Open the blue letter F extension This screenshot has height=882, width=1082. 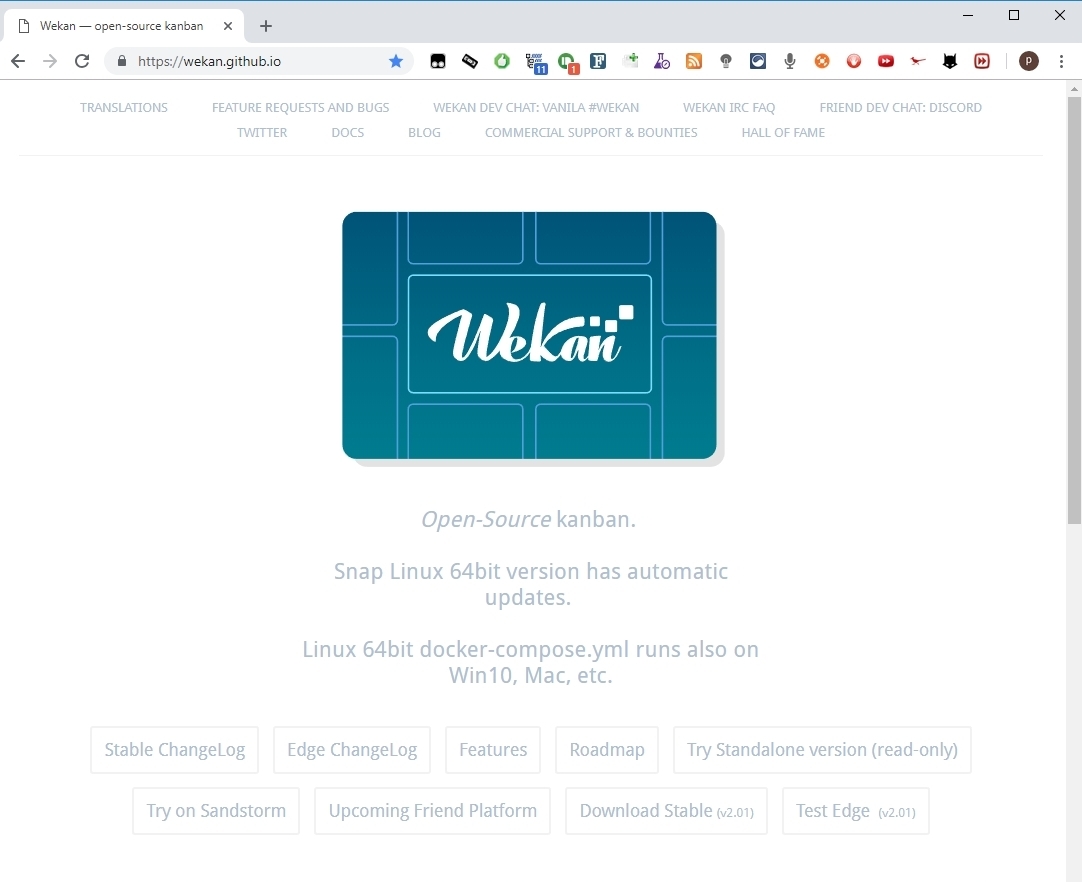pos(598,61)
